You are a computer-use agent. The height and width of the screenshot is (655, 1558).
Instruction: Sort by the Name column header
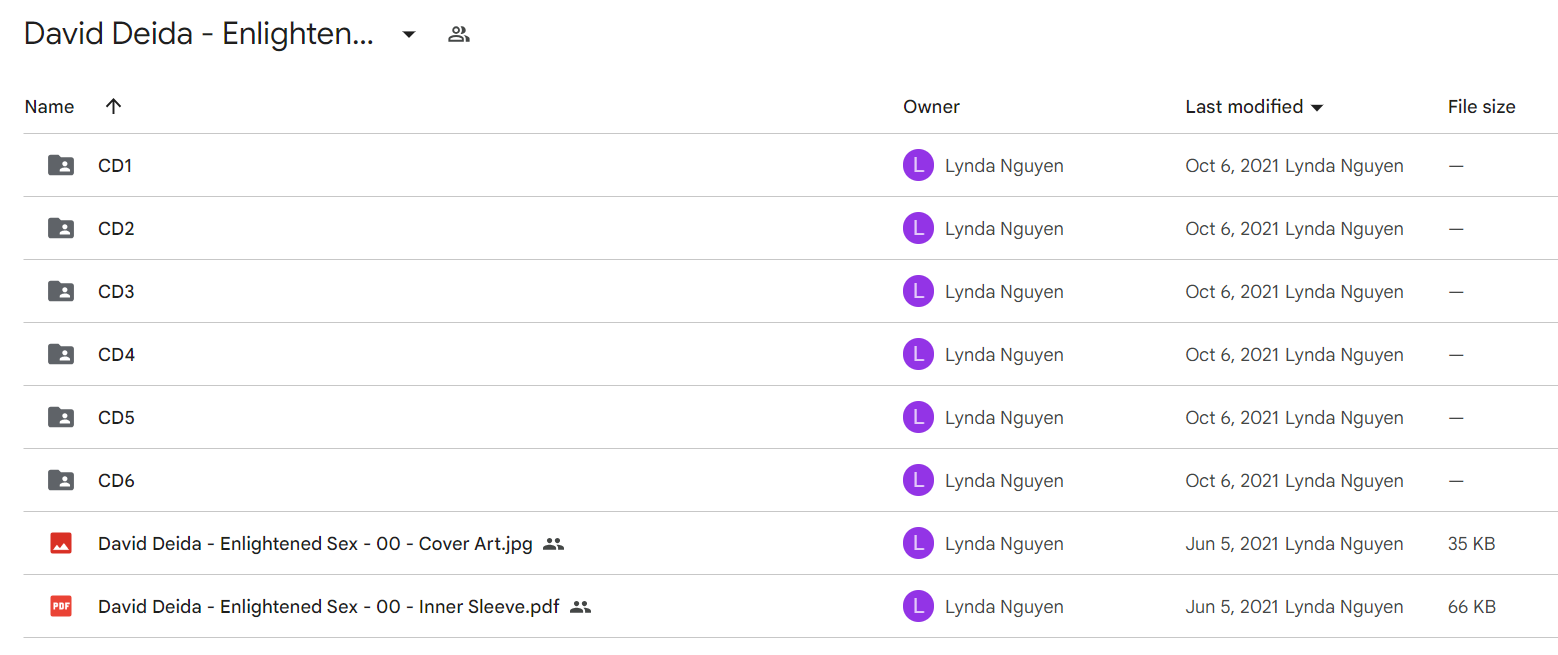[49, 106]
